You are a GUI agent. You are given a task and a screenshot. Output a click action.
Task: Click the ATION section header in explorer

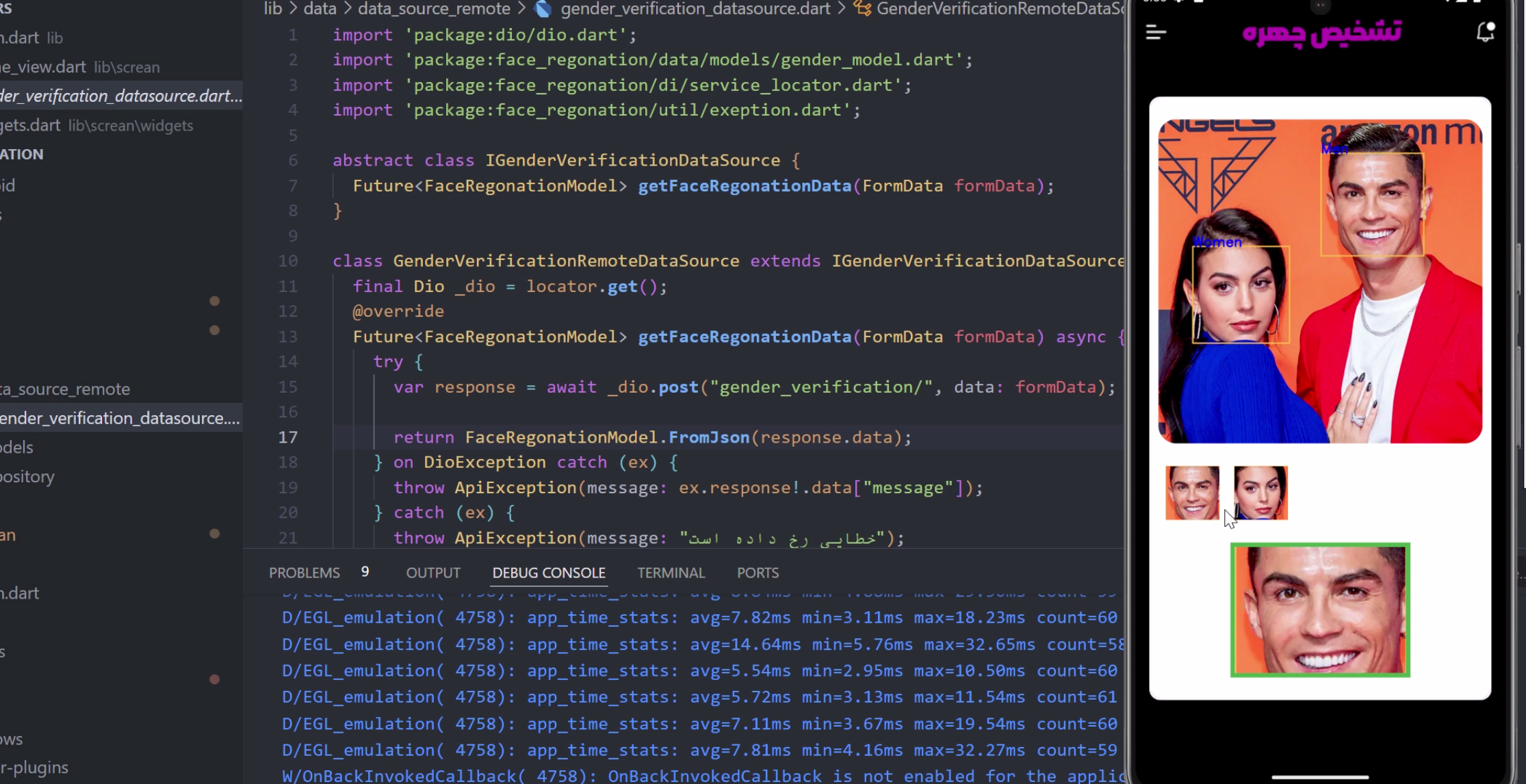point(21,154)
